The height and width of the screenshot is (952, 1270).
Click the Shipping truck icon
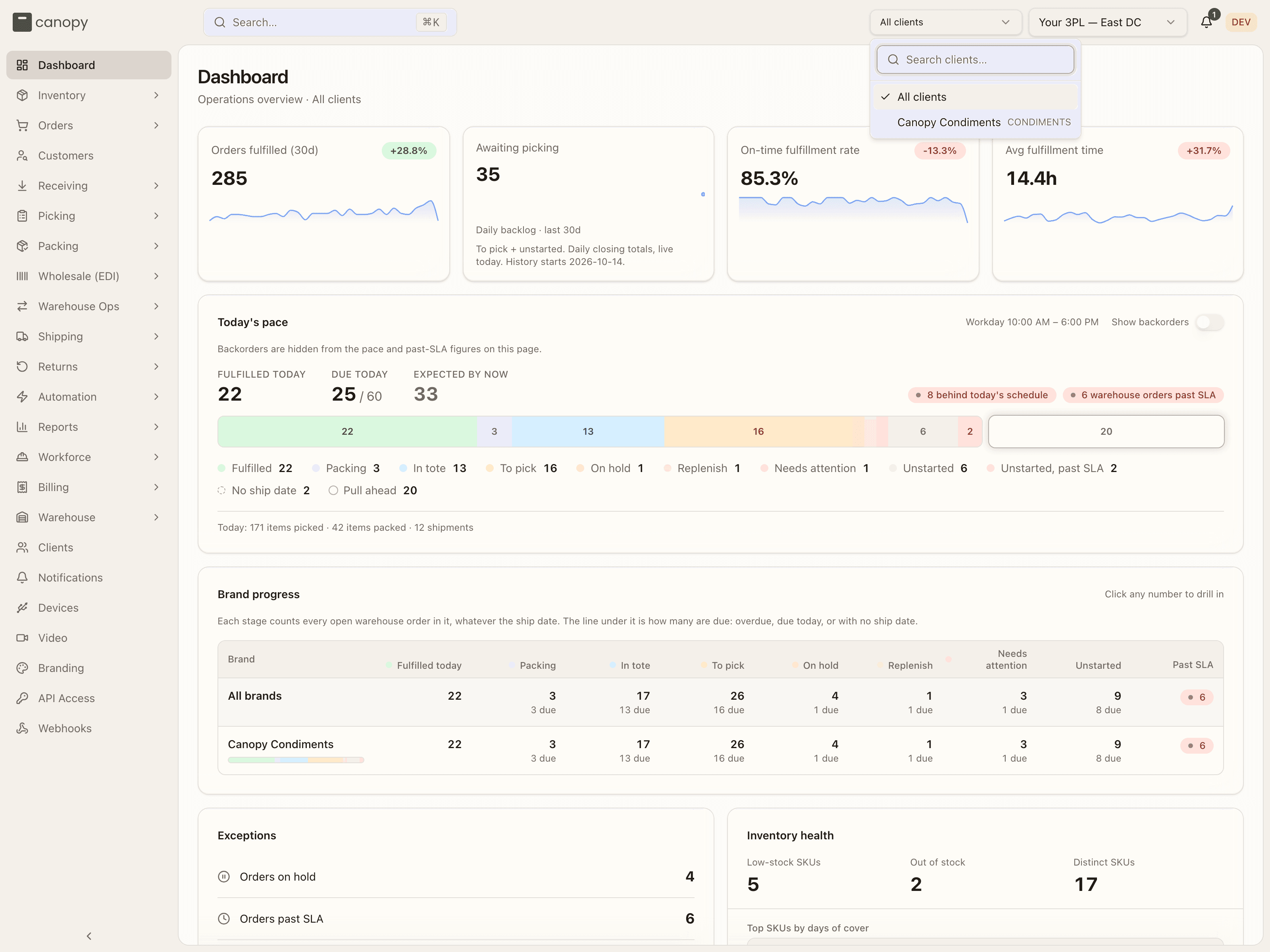22,336
